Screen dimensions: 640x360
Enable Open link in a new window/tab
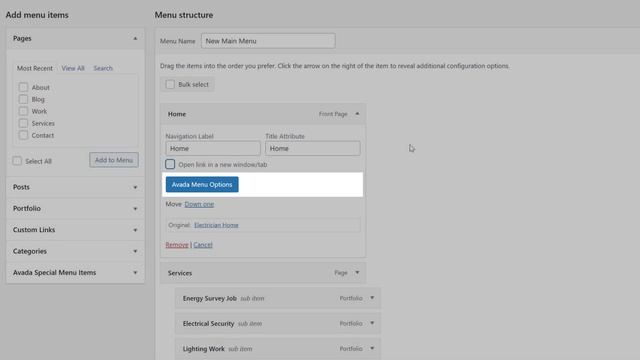tap(170, 164)
